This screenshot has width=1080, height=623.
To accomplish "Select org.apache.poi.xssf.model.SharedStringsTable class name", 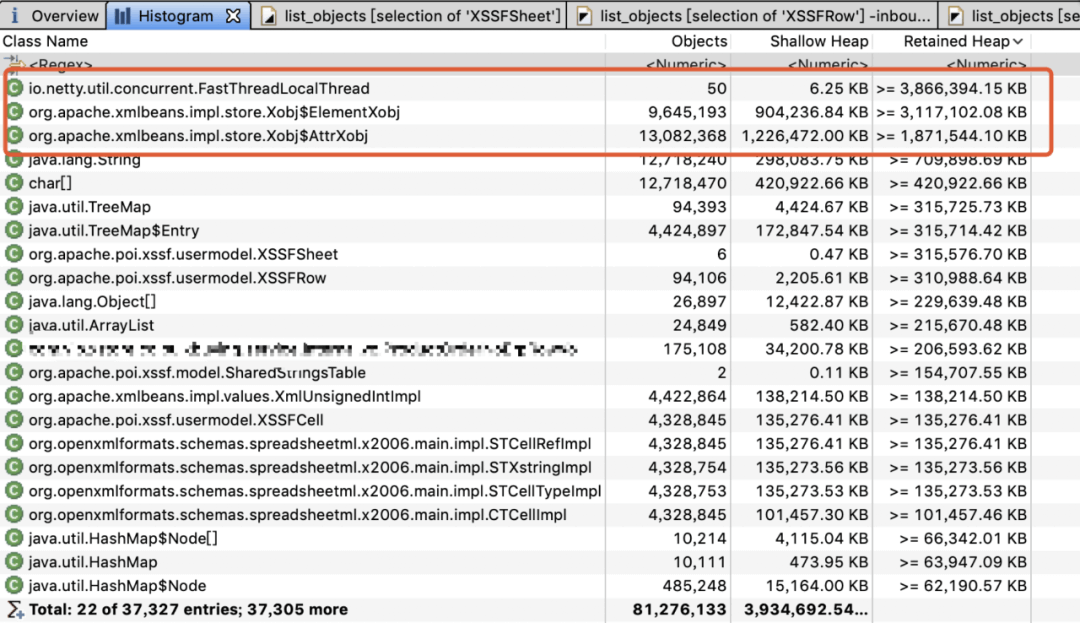I will point(197,372).
